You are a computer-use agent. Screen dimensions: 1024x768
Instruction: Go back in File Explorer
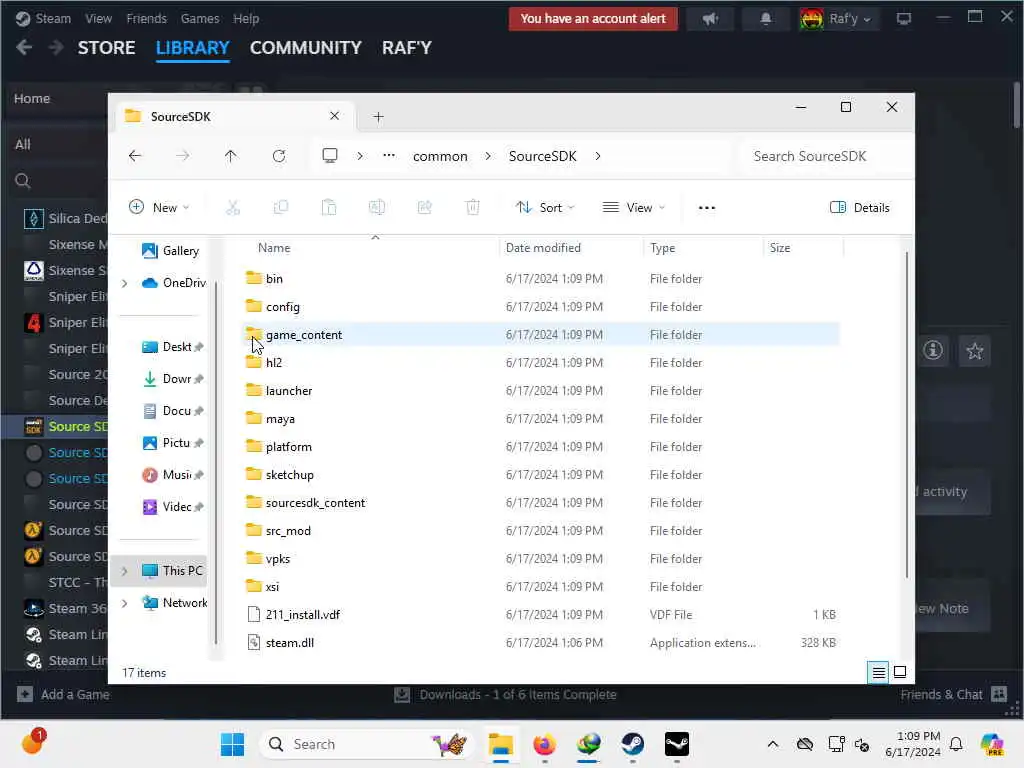[135, 156]
